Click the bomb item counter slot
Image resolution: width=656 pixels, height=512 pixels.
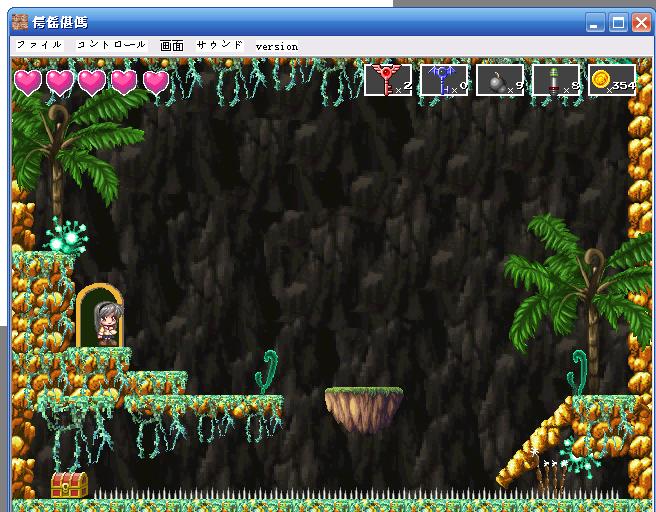coord(500,80)
